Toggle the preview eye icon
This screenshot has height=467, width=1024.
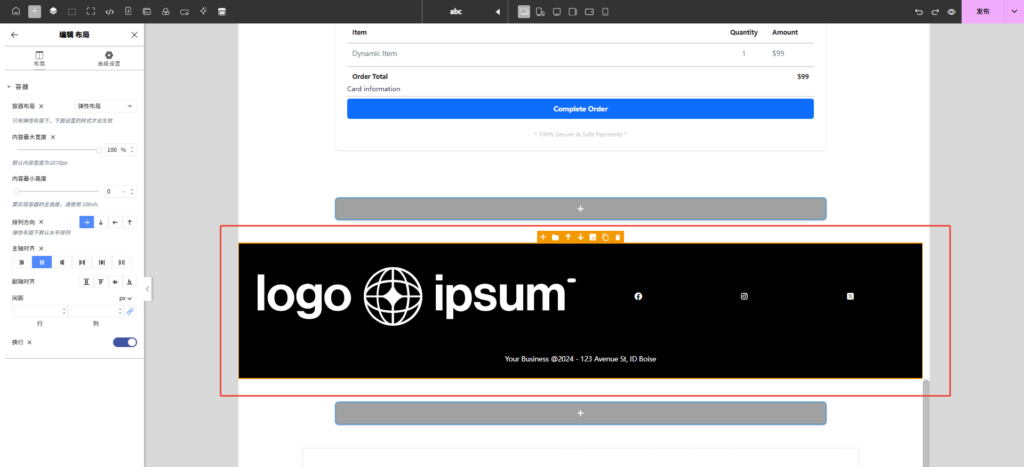pyautogui.click(x=951, y=11)
